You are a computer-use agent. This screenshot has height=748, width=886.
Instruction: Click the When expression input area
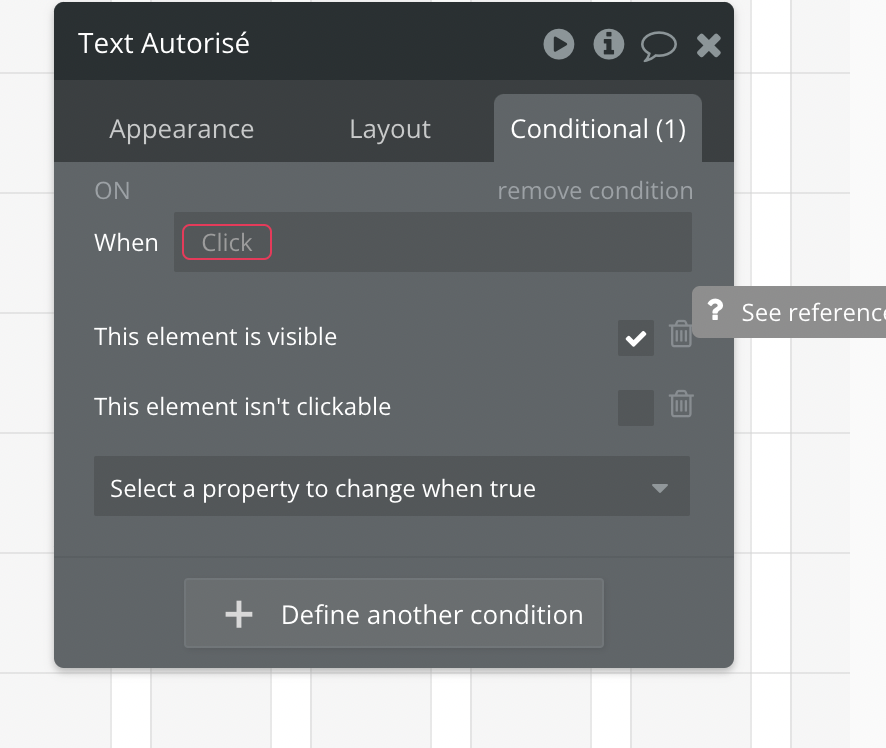(433, 242)
